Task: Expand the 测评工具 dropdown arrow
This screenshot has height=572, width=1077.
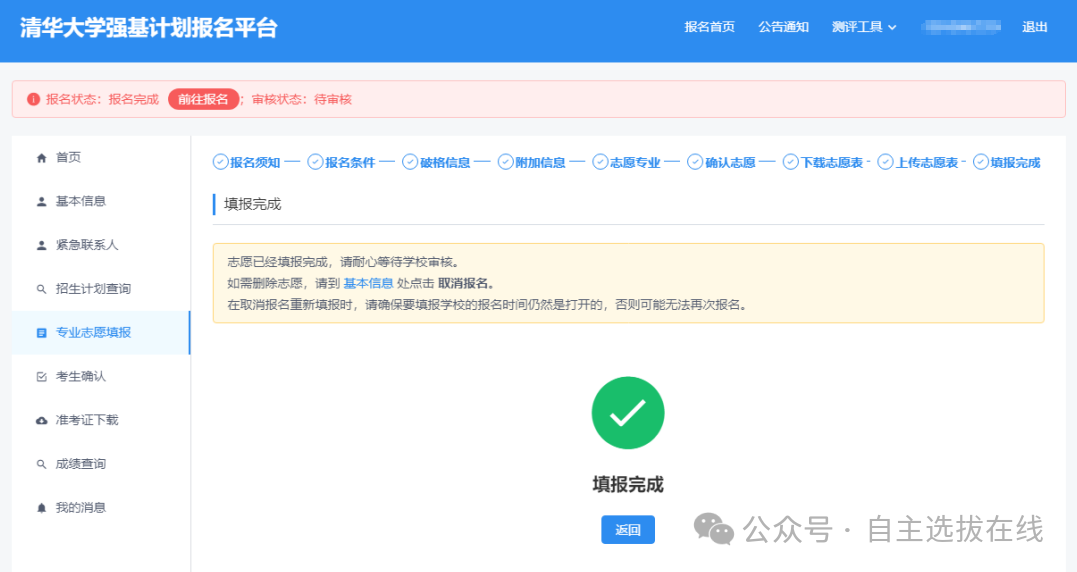Action: 892,27
